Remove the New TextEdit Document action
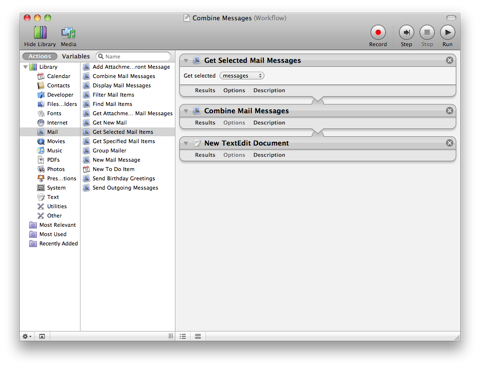Image resolution: width=480 pixels, height=368 pixels. 450,143
